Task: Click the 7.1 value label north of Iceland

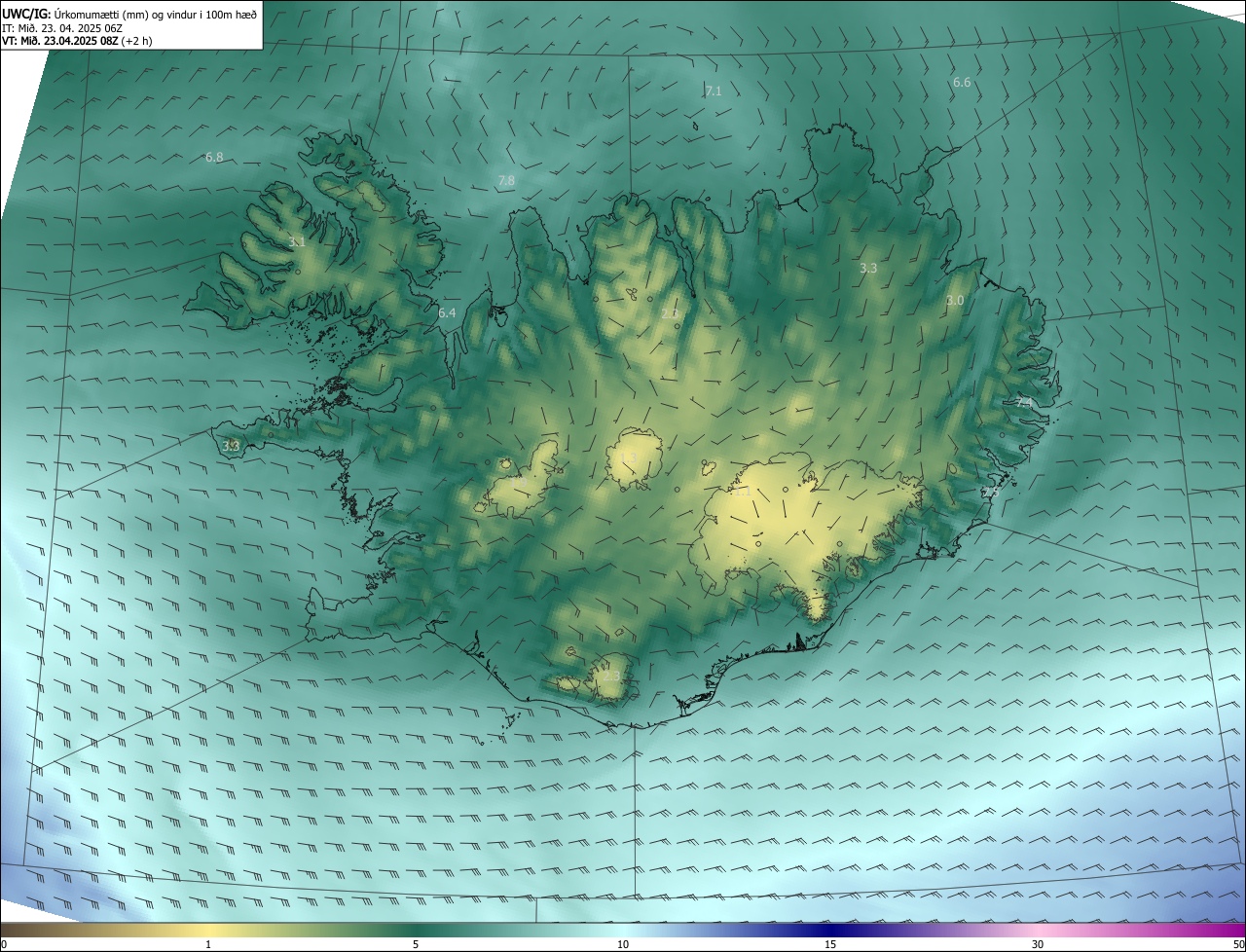Action: pyautogui.click(x=714, y=91)
